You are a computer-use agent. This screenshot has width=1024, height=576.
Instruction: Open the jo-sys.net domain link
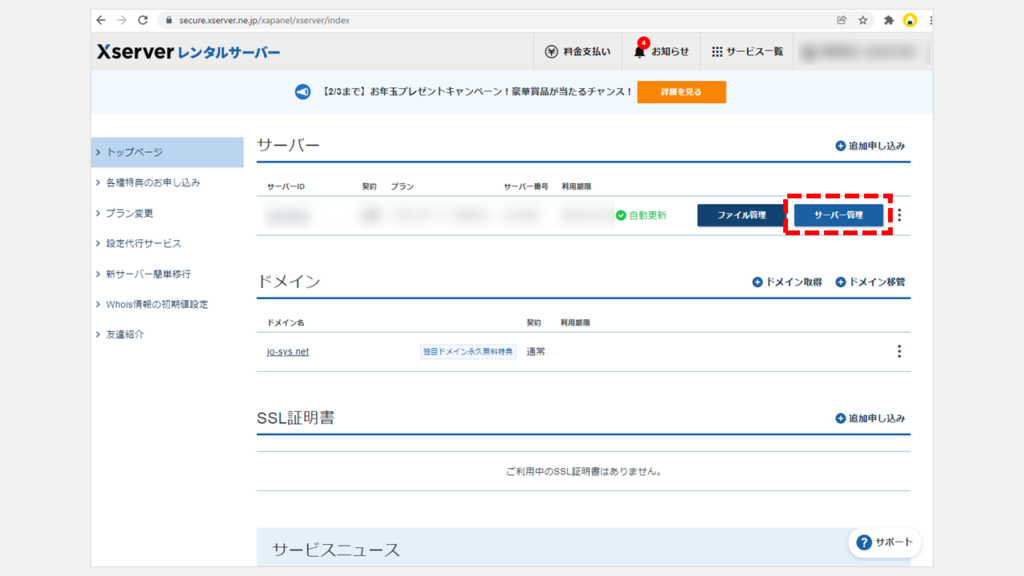pos(288,352)
